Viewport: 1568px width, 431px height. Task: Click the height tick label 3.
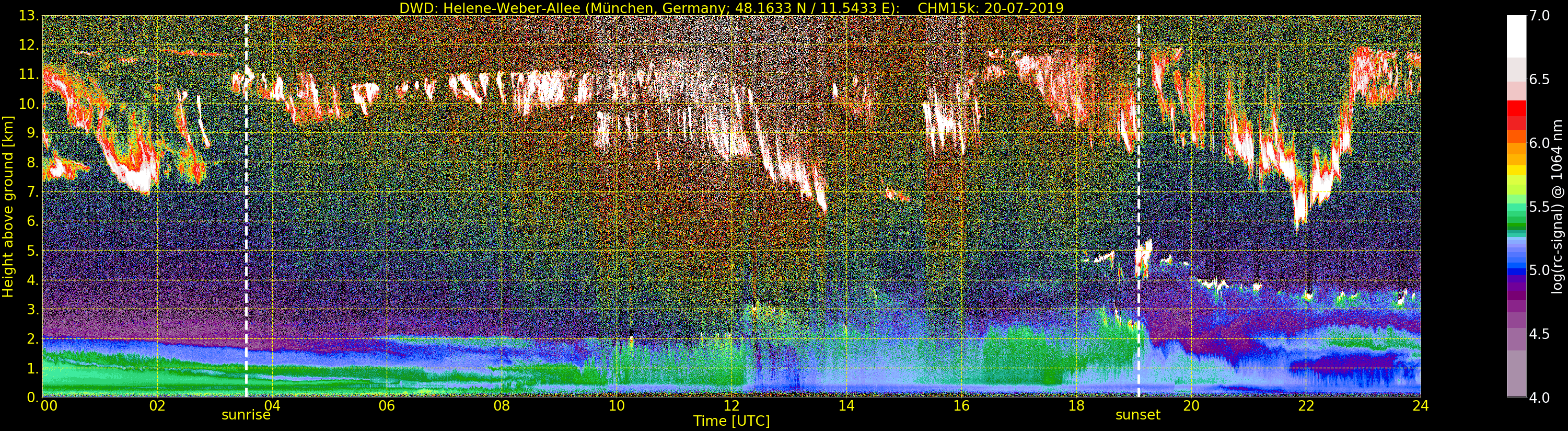pyautogui.click(x=32, y=310)
